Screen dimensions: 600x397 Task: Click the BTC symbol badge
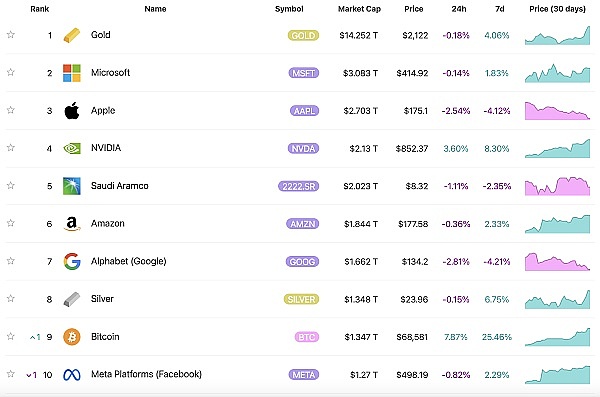click(x=307, y=337)
